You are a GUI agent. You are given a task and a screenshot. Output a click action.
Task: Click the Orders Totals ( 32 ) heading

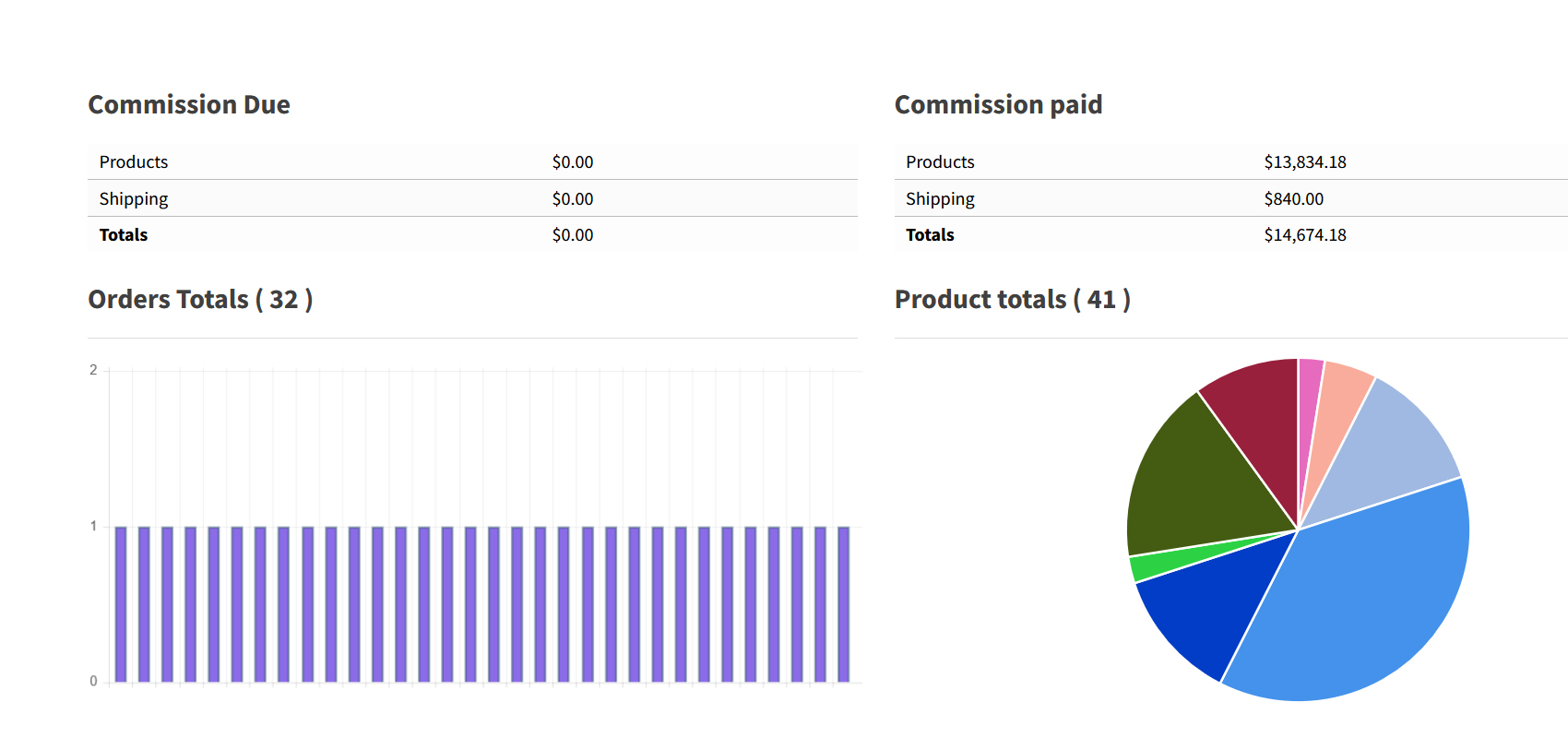(x=200, y=300)
